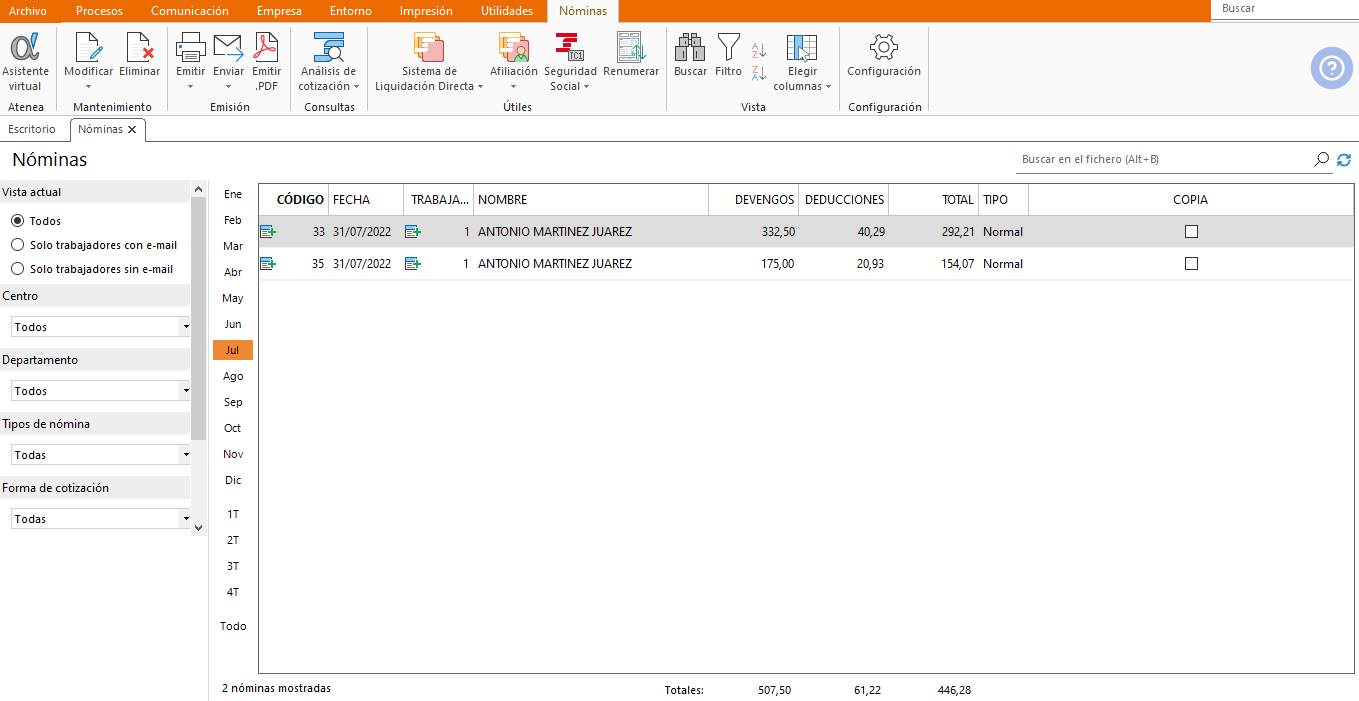Open the Asistente virtual Atenea
This screenshot has height=701, width=1359.
(25, 62)
